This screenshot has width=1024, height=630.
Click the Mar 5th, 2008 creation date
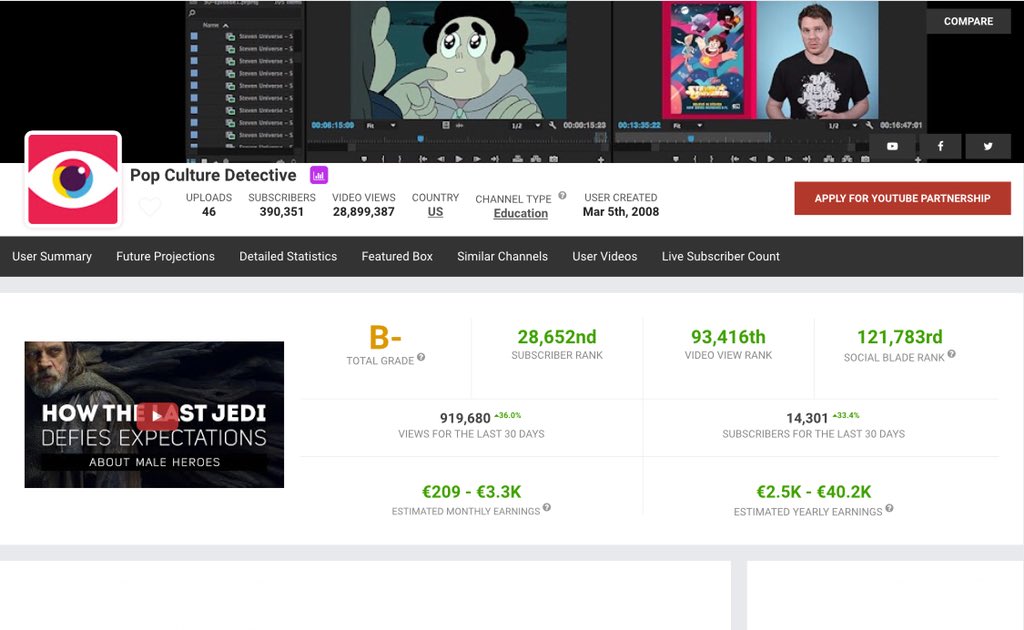pos(620,212)
